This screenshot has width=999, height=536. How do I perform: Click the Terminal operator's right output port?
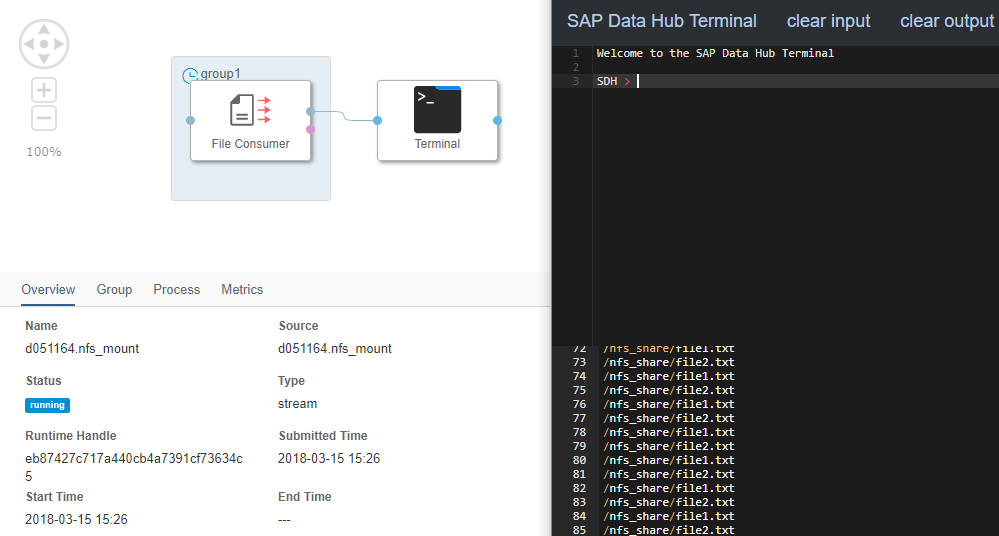[498, 120]
